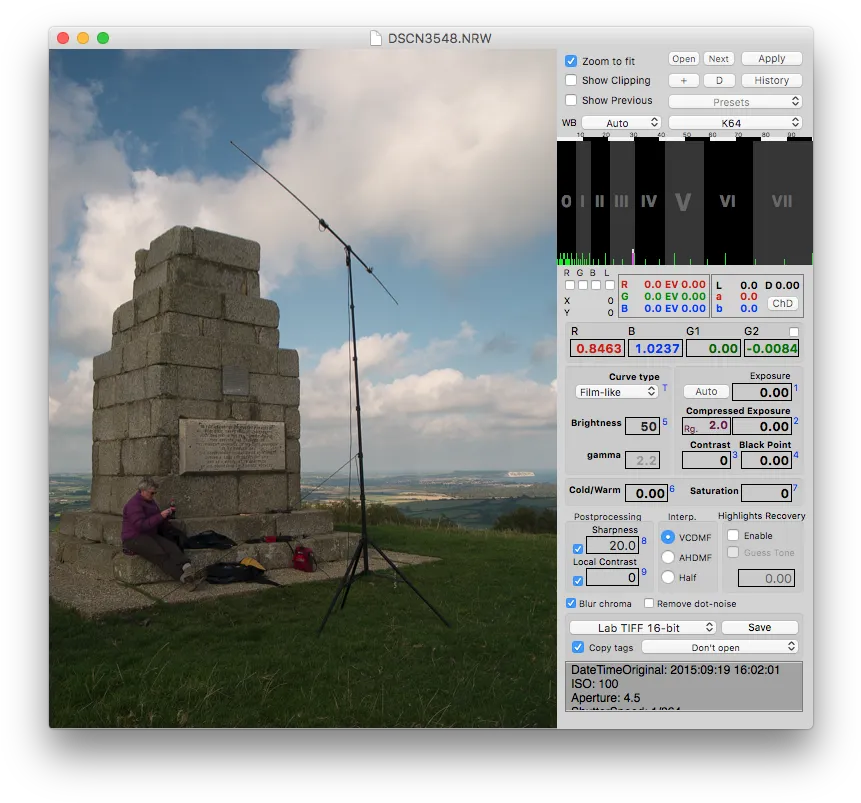This screenshot has height=803, width=861.
Task: Click the ISO: 100 metadata line
Action: (595, 684)
